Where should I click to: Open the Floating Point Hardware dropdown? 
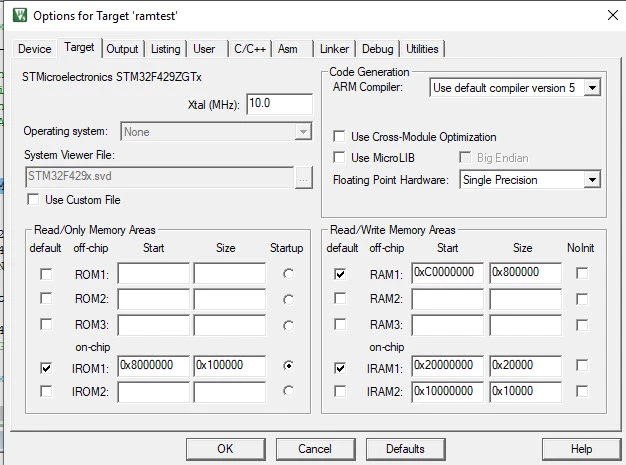(592, 180)
